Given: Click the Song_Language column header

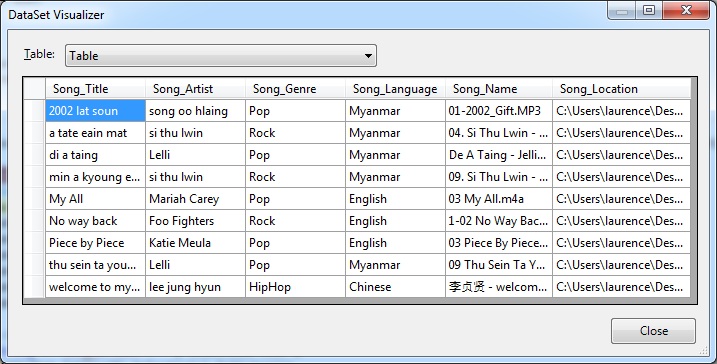Looking at the screenshot, I should [396, 89].
